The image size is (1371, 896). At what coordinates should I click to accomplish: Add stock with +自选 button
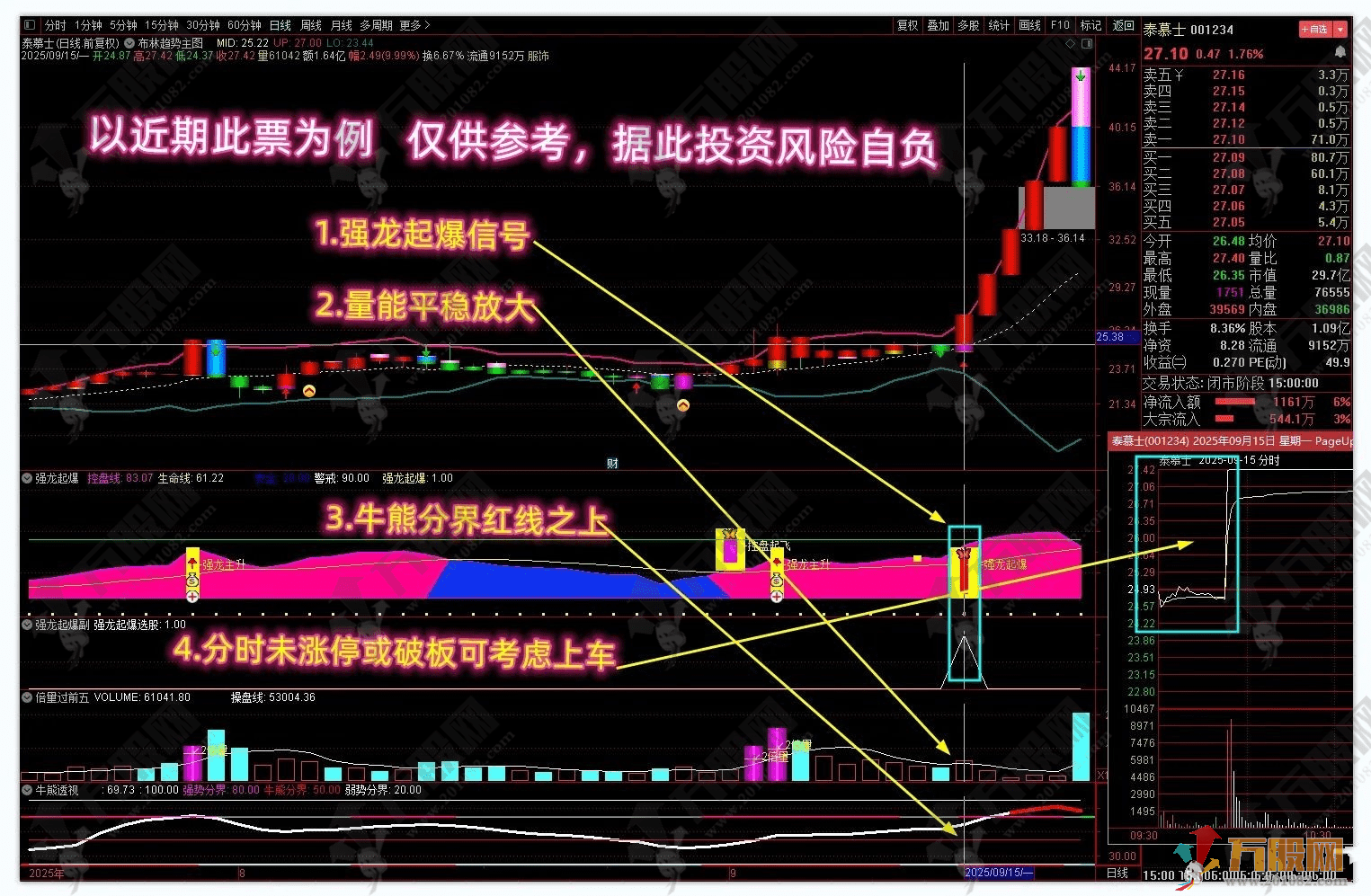click(x=1313, y=29)
